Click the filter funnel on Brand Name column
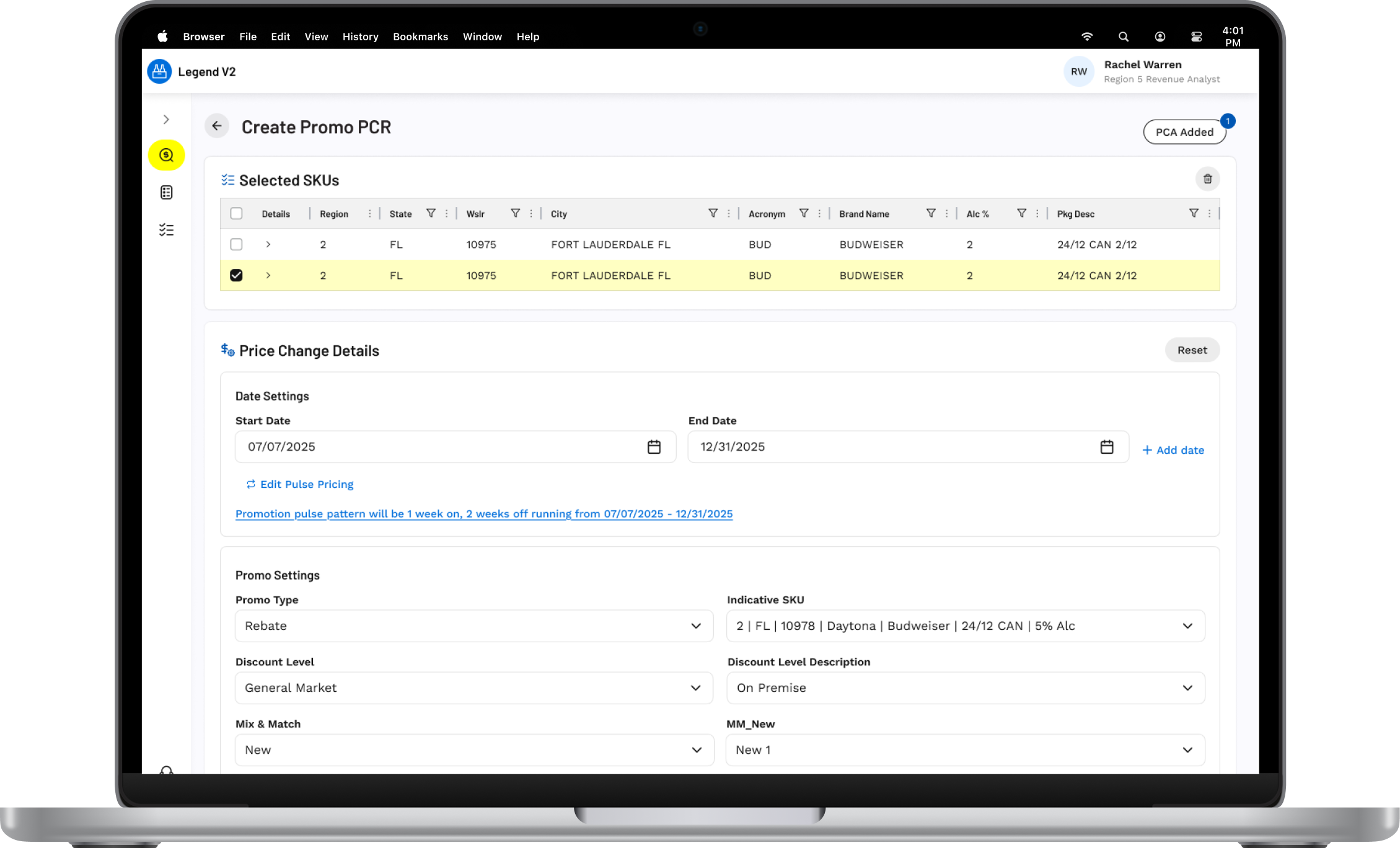This screenshot has height=848, width=1400. (931, 213)
